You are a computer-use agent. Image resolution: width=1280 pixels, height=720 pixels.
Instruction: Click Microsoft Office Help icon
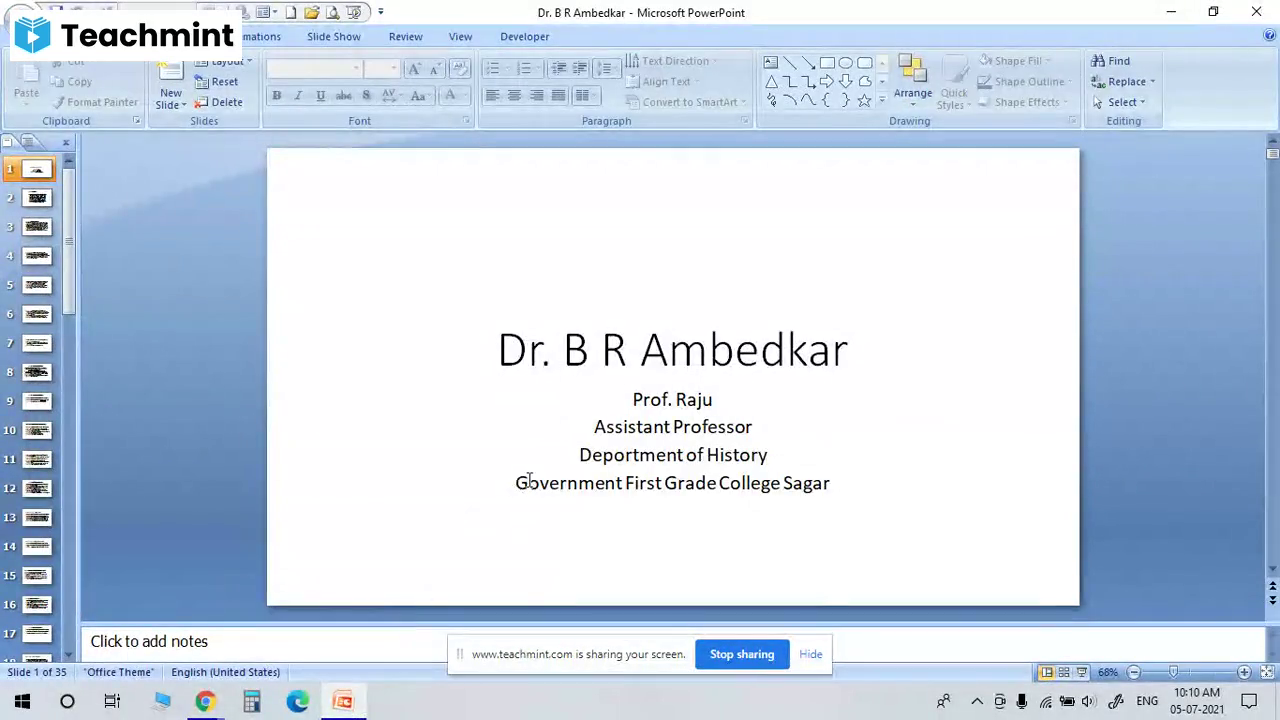(1269, 36)
